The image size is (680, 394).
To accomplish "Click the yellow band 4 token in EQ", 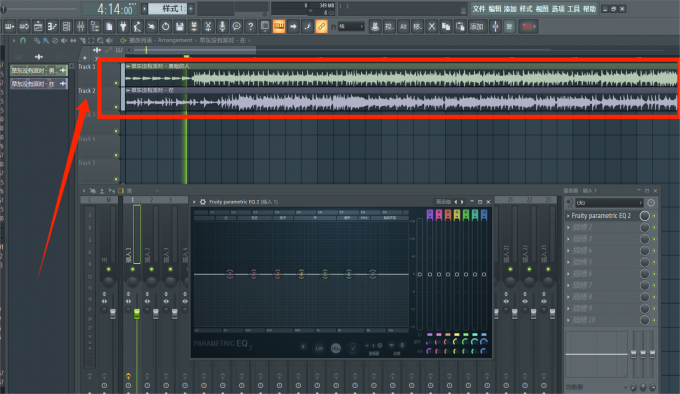I will click(301, 274).
